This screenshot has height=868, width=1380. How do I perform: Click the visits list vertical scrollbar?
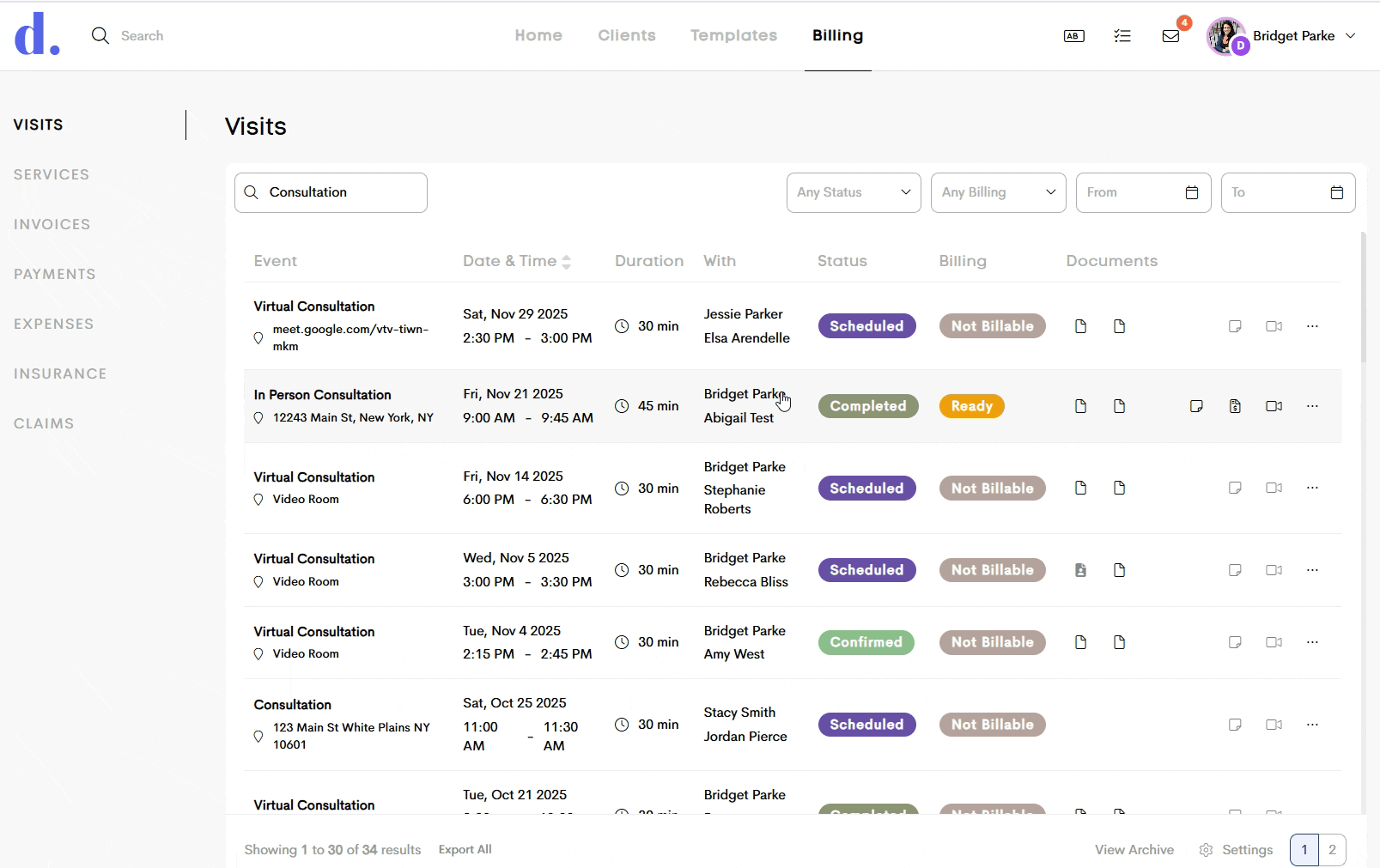point(1362,297)
